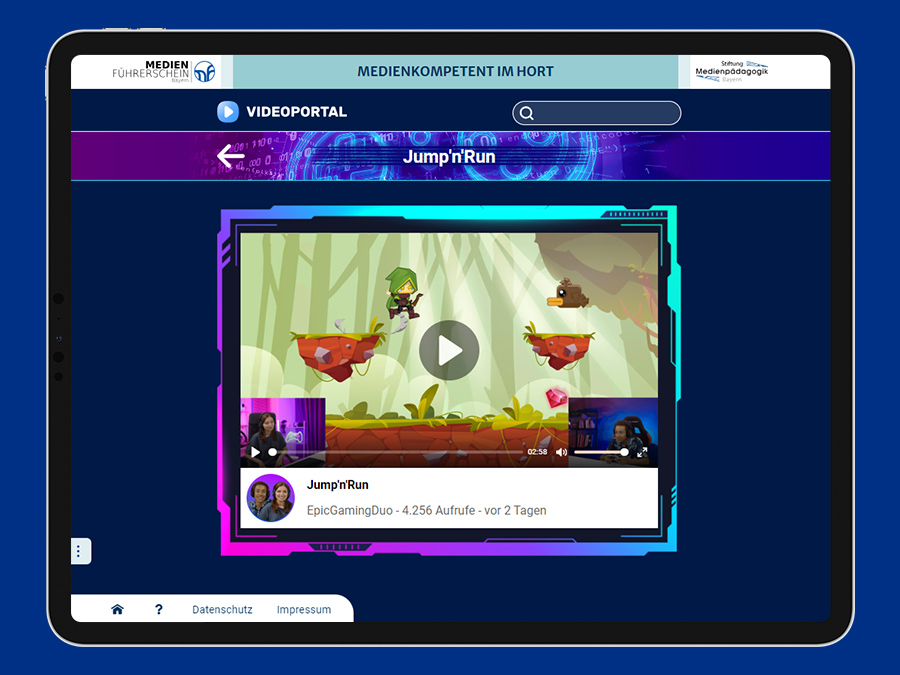Open the Datenschutz link
900x675 pixels.
(x=222, y=610)
